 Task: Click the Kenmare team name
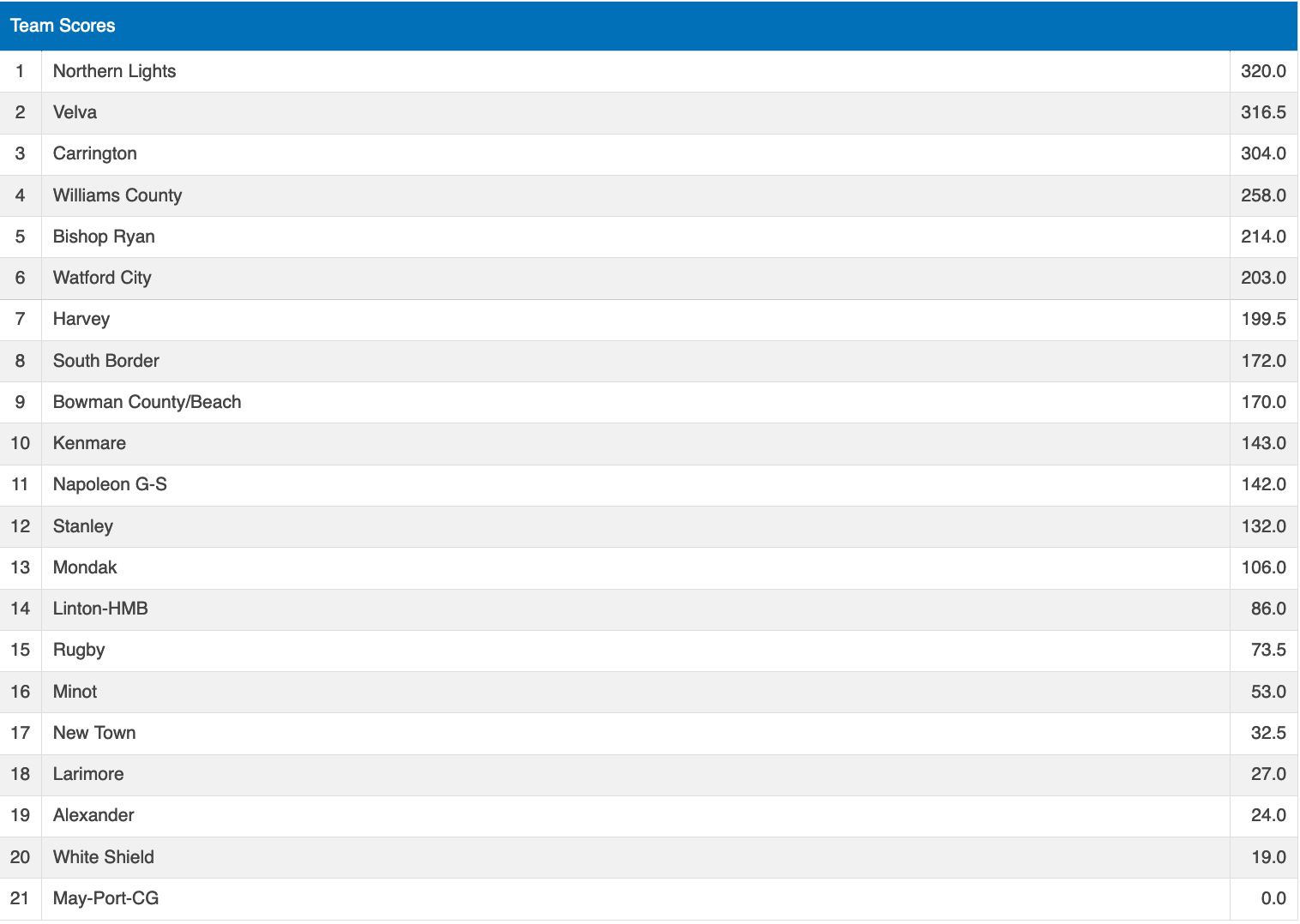pyautogui.click(x=89, y=443)
